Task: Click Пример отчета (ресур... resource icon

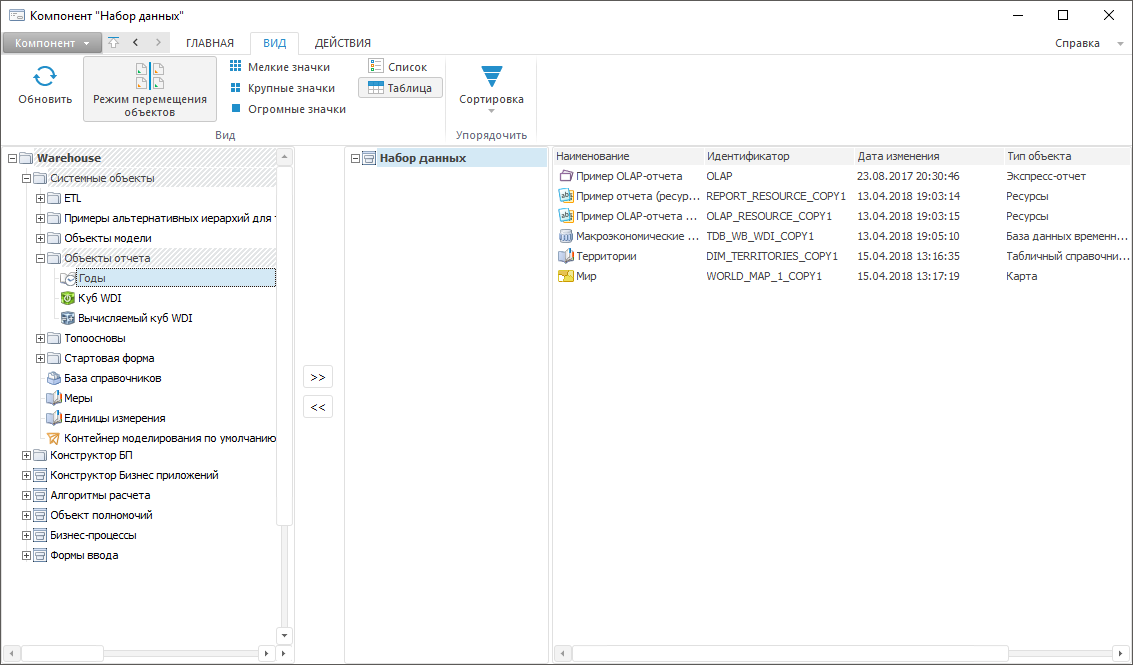Action: tap(566, 196)
